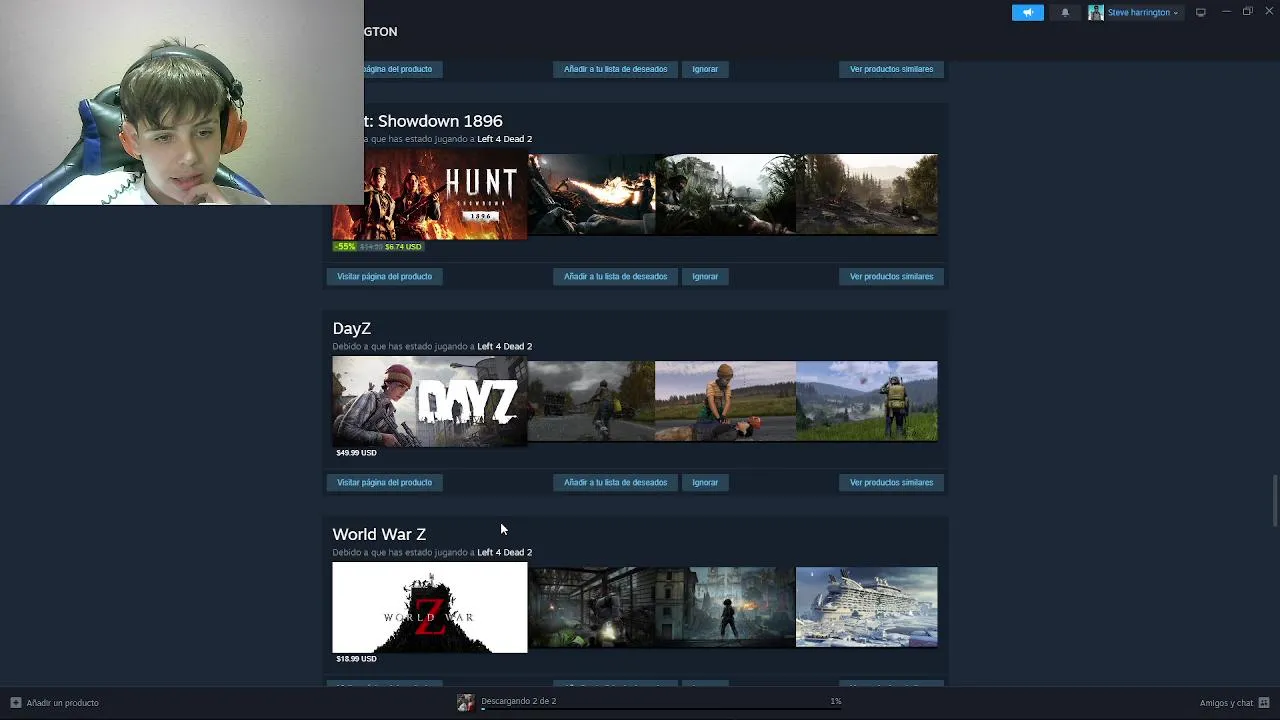Open World War Z warehouse screenshot

(591, 607)
